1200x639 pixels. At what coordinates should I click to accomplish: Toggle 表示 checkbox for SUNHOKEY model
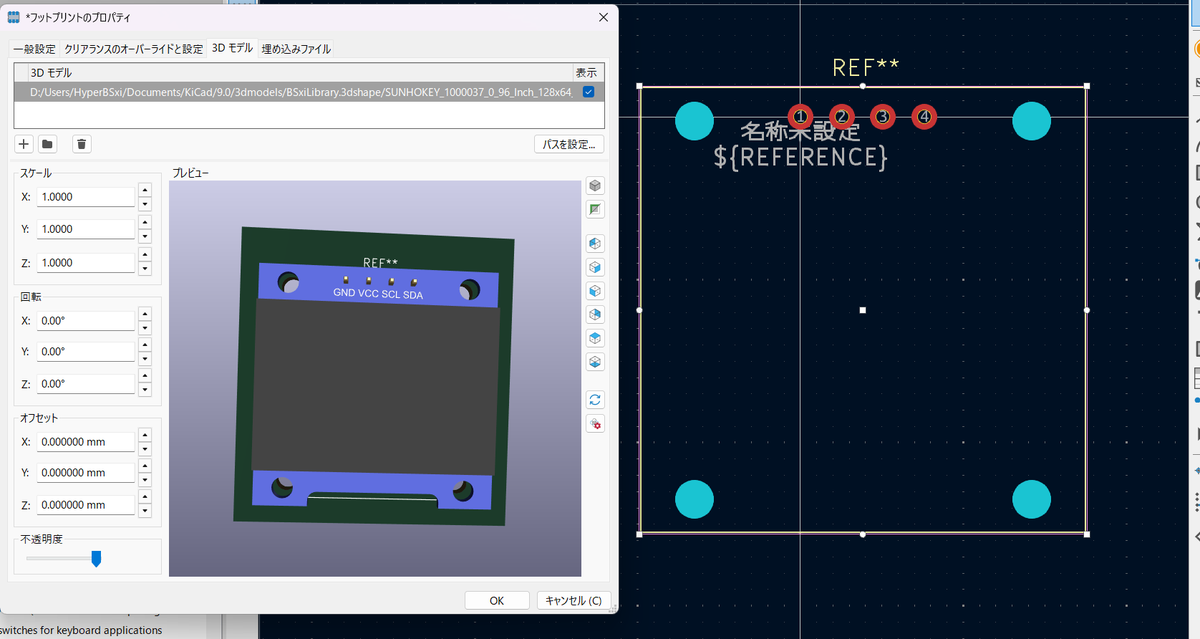[x=588, y=91]
